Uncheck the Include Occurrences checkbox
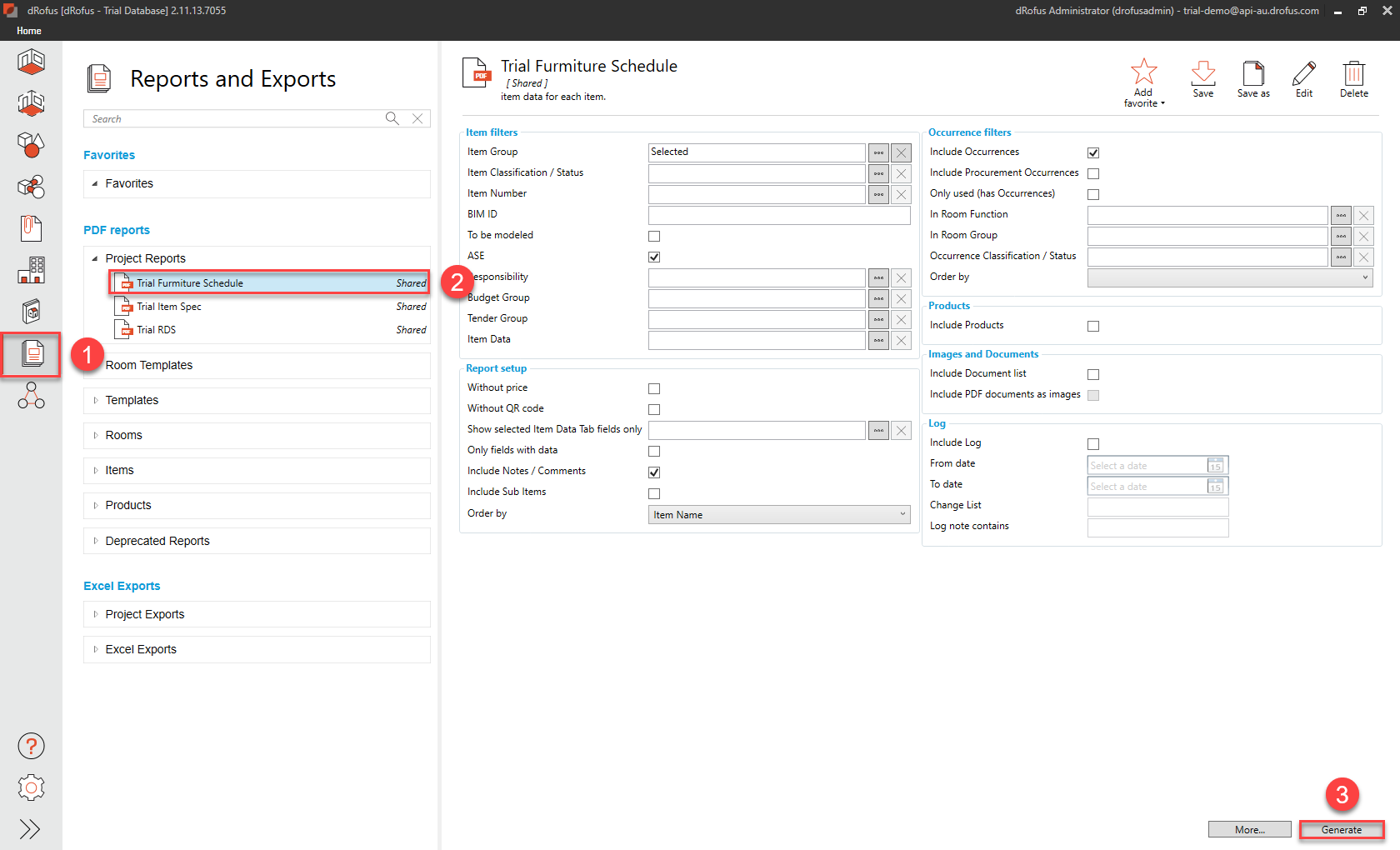The width and height of the screenshot is (1400, 850). (x=1093, y=152)
